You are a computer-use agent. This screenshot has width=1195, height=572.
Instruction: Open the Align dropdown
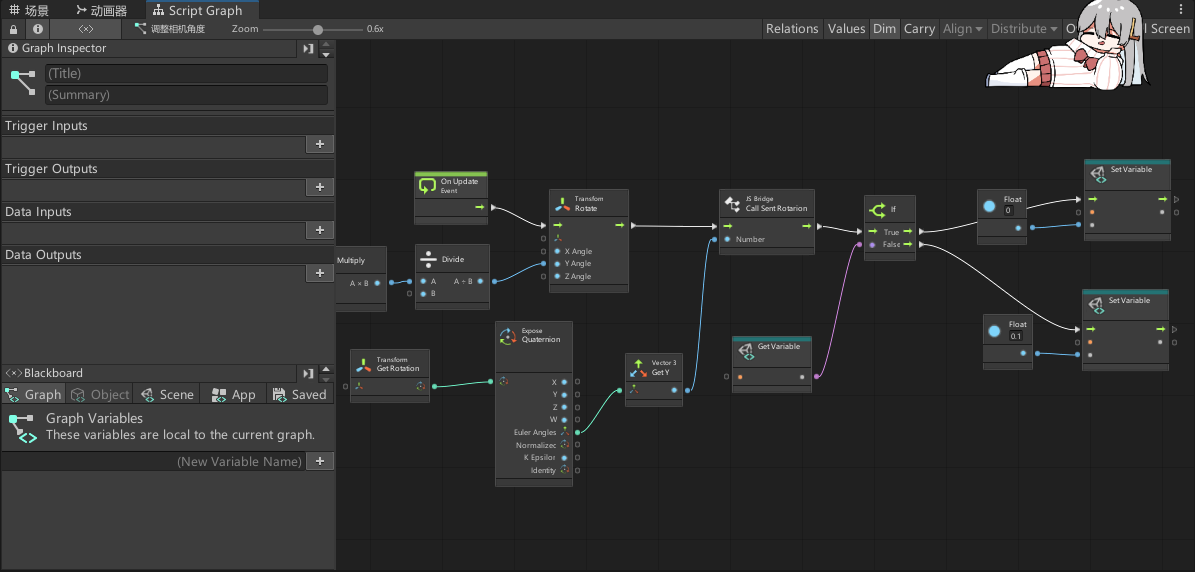coord(962,29)
